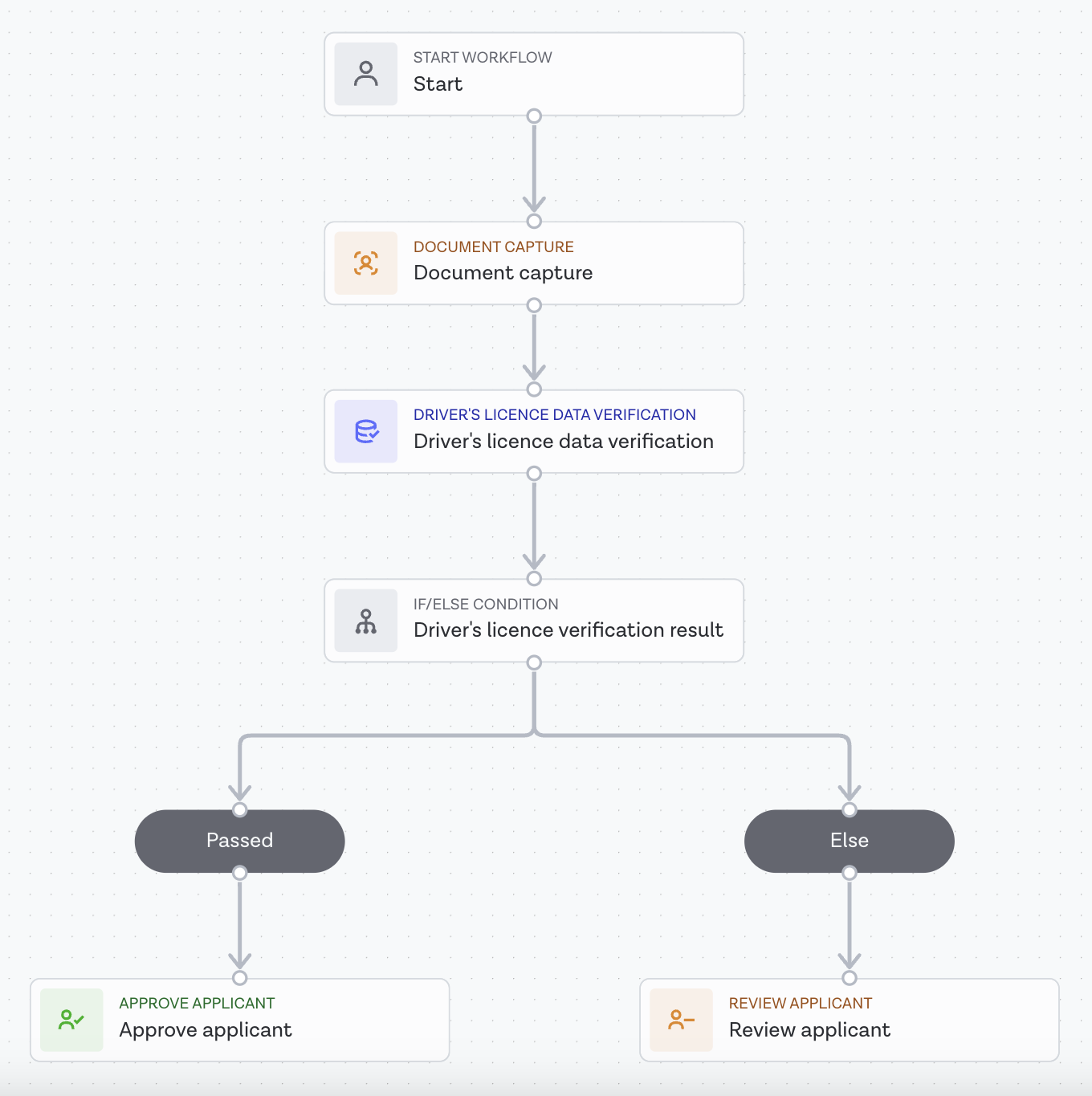Click the orange person icon on Review applicant
1092x1096 pixels.
(680, 1020)
